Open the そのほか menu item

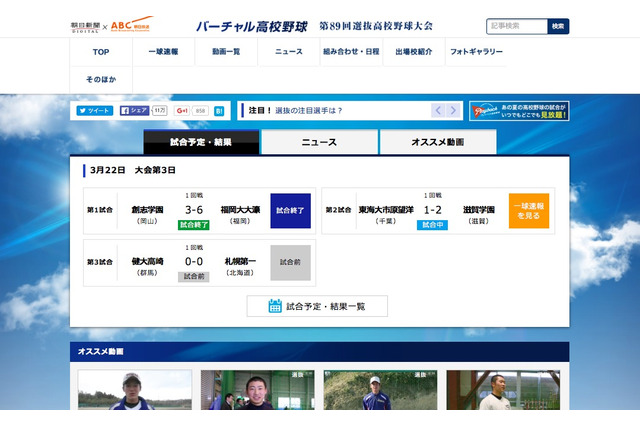click(x=101, y=80)
